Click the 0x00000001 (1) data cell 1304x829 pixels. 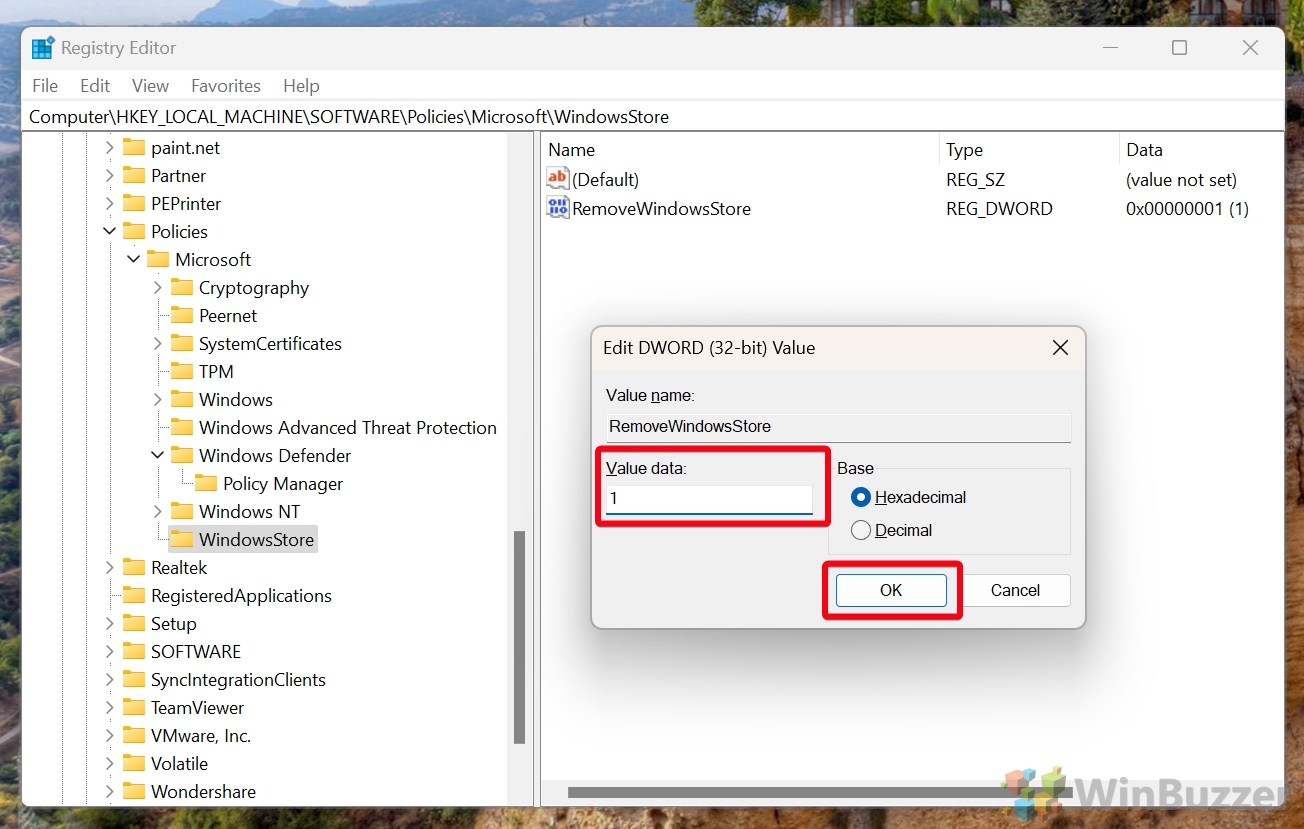[x=1187, y=209]
